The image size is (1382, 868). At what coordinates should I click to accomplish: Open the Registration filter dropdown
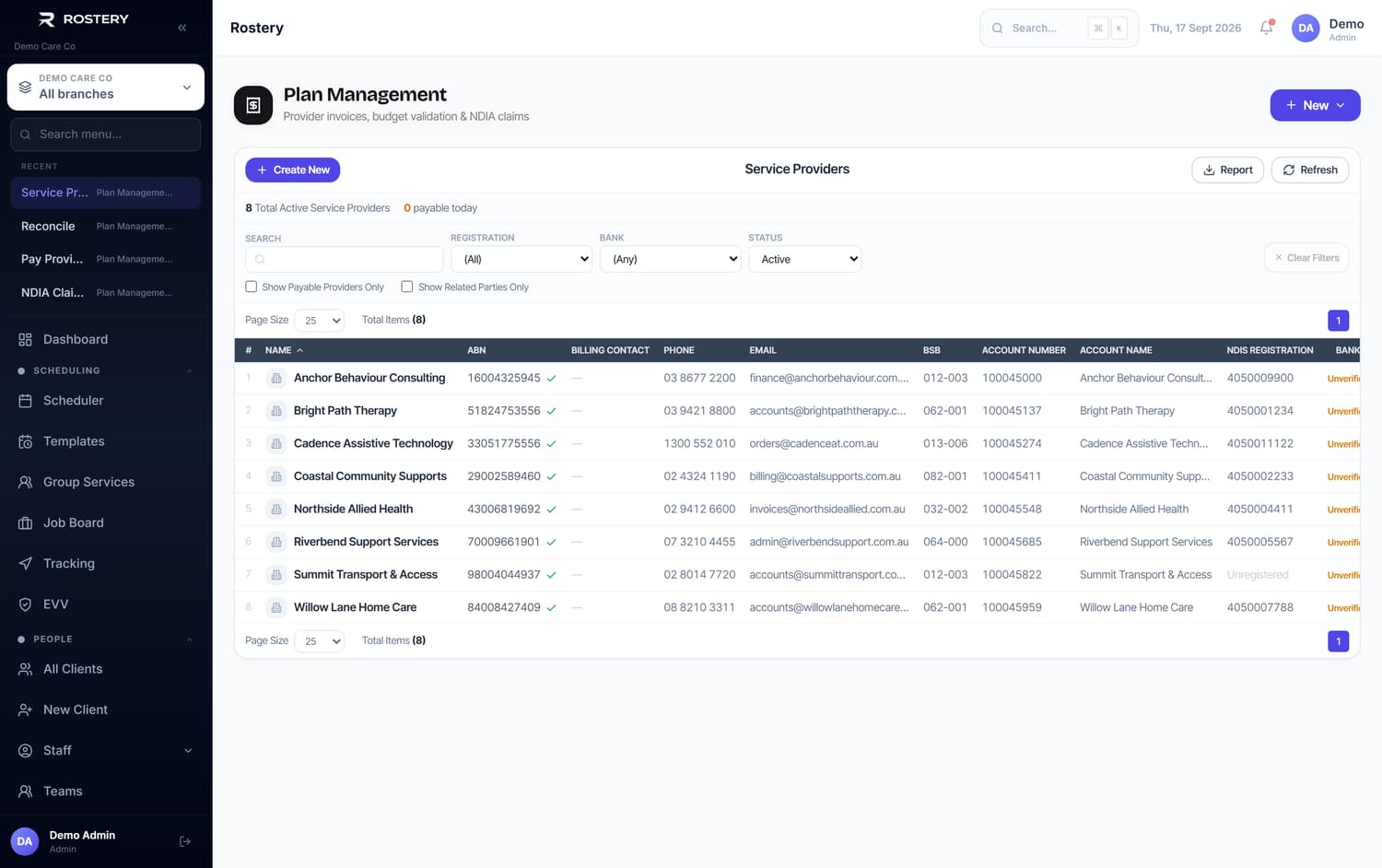(521, 259)
